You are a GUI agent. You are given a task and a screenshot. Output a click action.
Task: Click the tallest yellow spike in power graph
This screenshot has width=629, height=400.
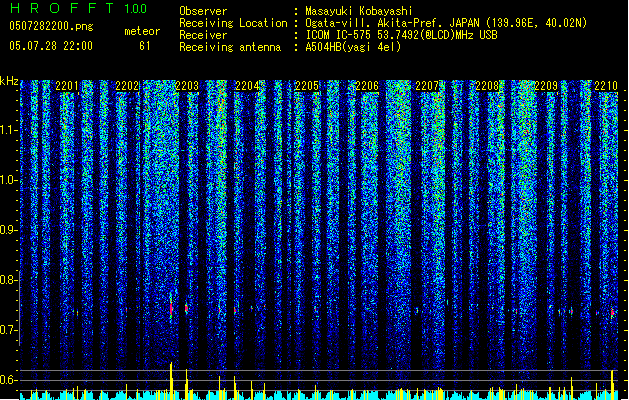(171, 381)
